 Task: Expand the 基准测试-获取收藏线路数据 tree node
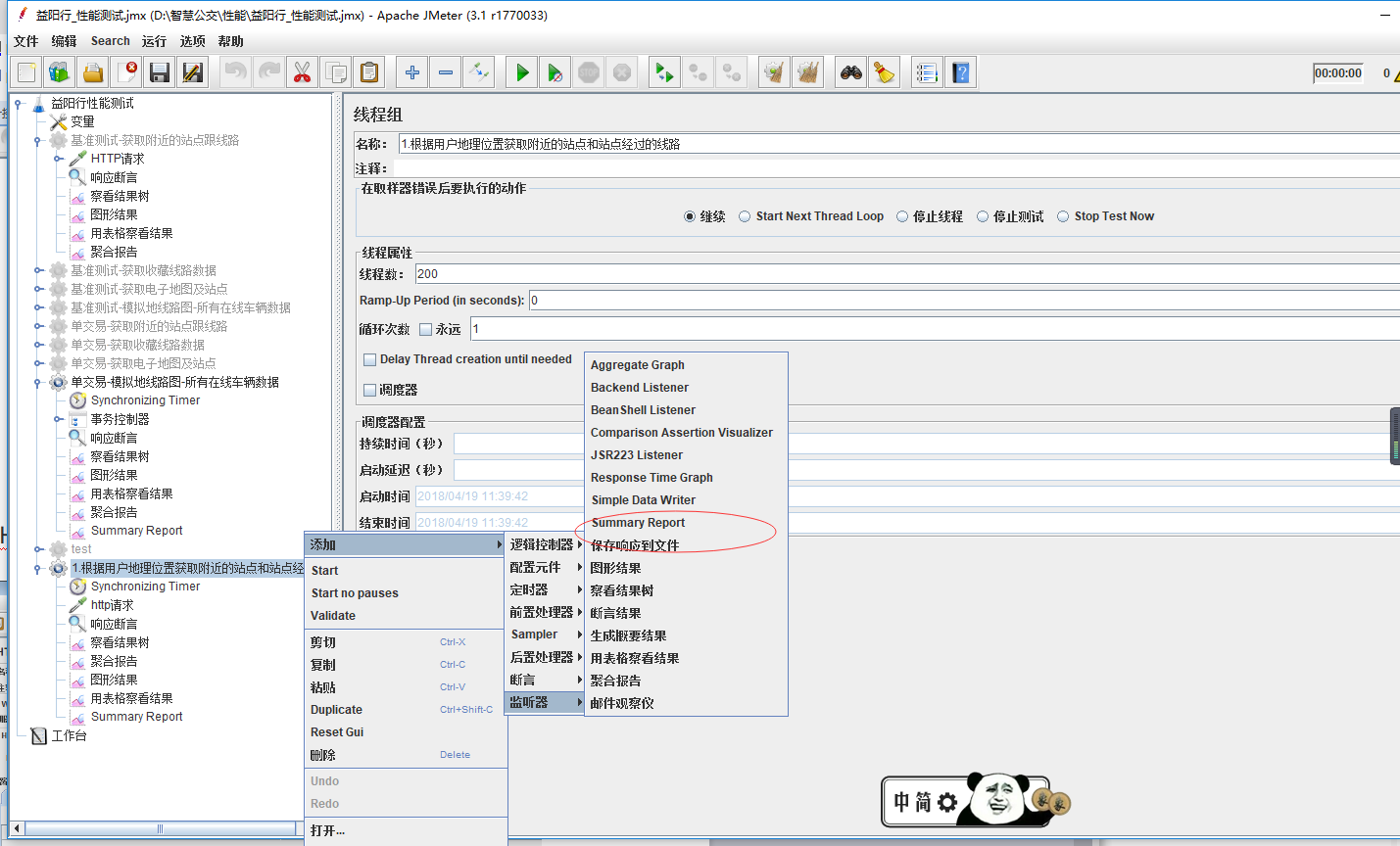[x=38, y=270]
